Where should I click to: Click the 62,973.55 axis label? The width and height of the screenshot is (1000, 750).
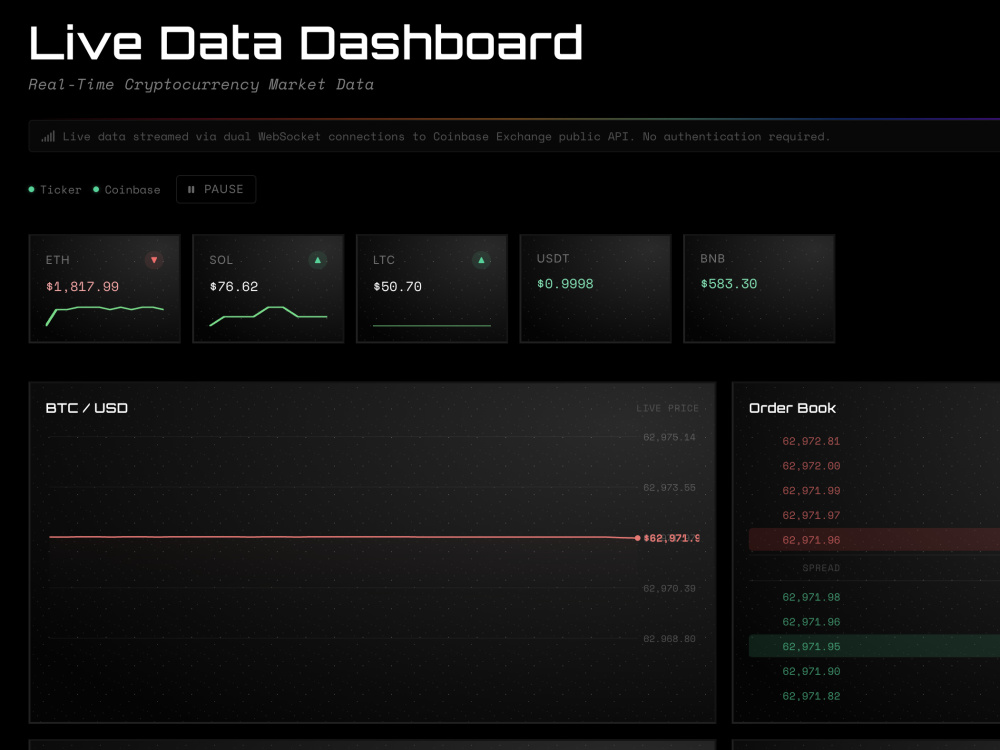669,488
